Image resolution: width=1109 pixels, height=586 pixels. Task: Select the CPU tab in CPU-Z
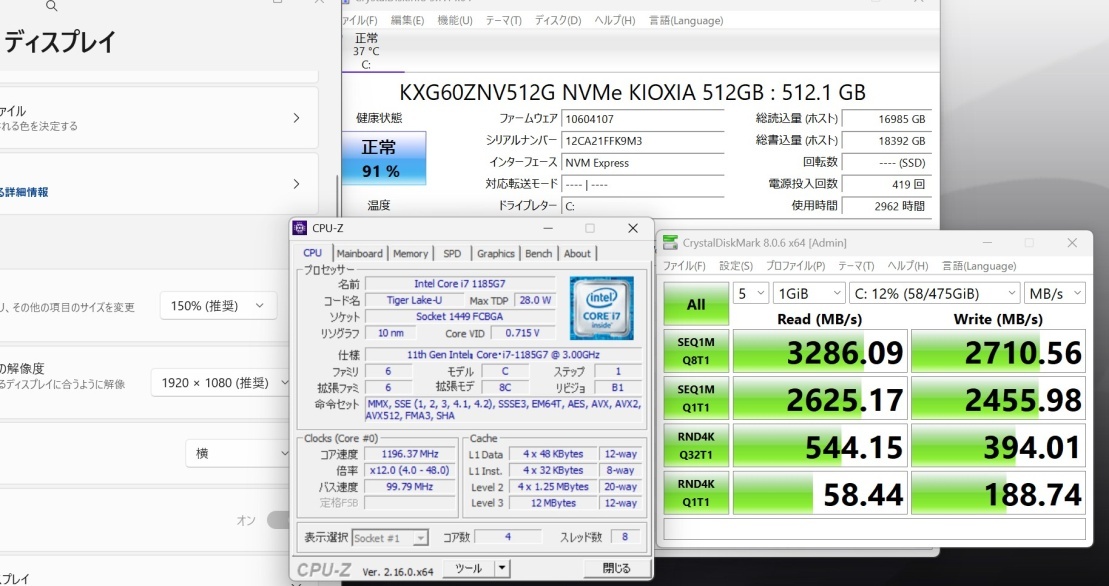(x=313, y=253)
